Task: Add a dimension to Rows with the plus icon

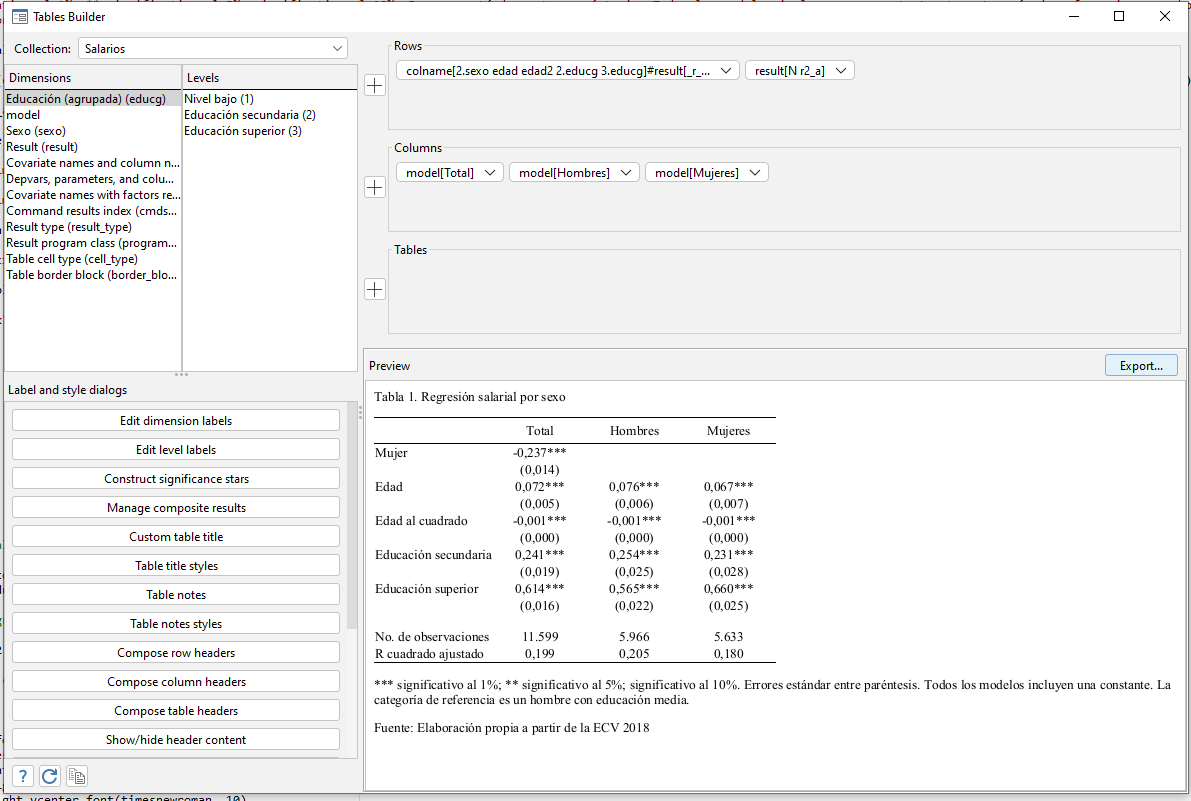Action: (x=374, y=85)
